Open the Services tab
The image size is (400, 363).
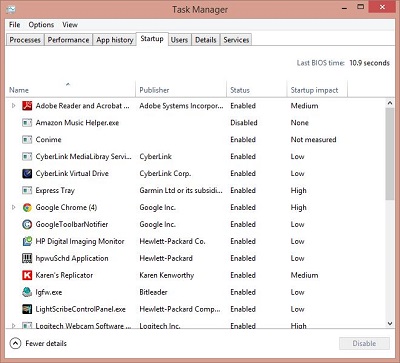pyautogui.click(x=236, y=40)
